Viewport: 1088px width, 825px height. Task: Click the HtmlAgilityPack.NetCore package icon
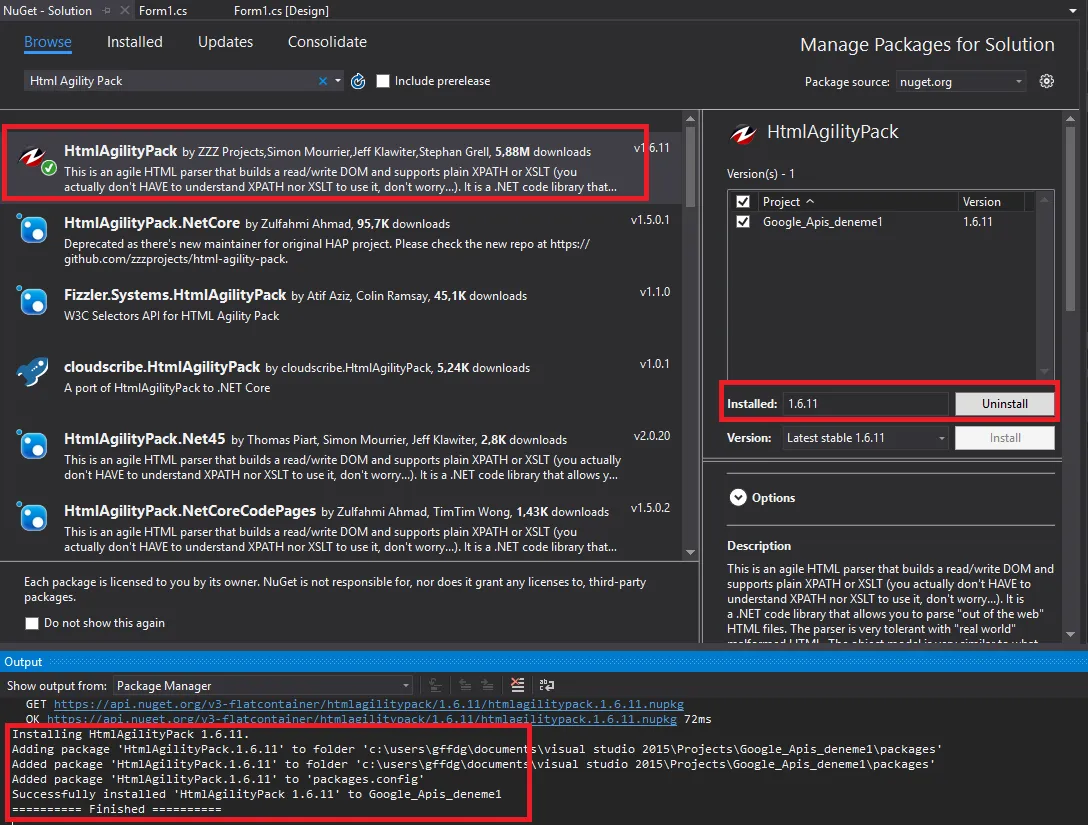(33, 228)
